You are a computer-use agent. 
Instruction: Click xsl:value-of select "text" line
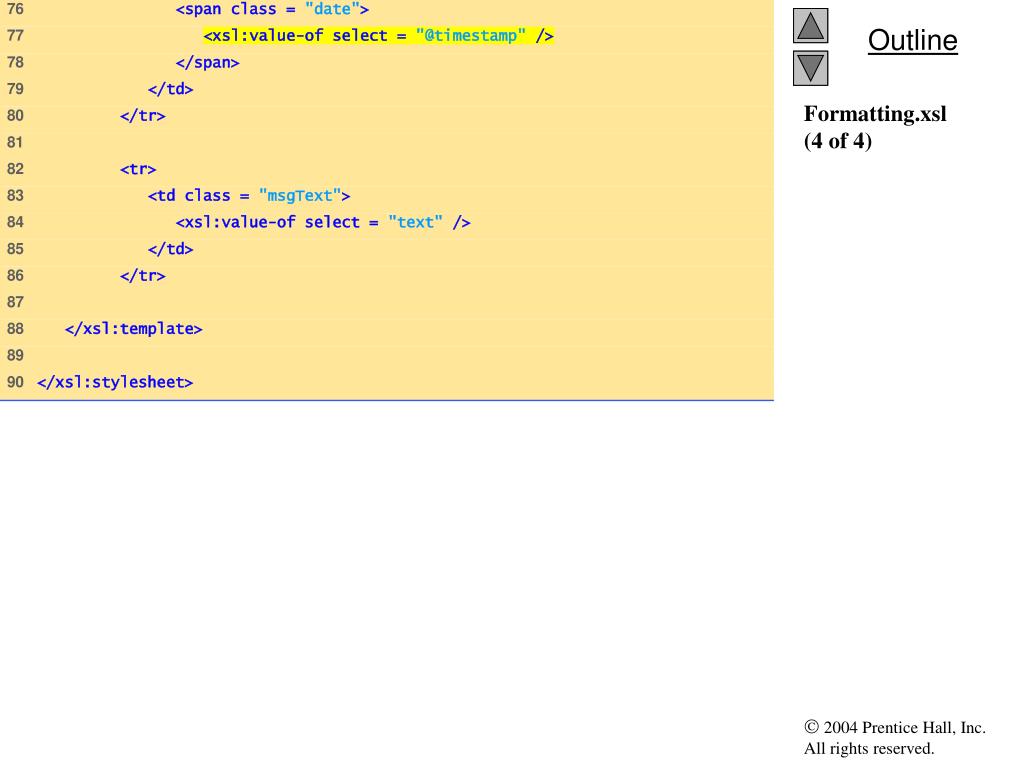coord(323,223)
